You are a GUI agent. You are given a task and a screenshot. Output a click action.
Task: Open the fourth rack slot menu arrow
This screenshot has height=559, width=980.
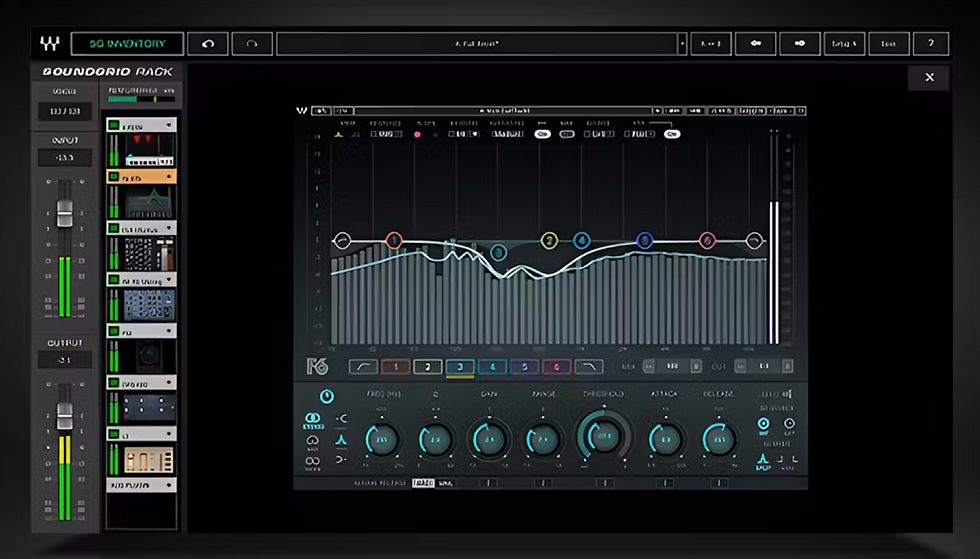pyautogui.click(x=169, y=280)
